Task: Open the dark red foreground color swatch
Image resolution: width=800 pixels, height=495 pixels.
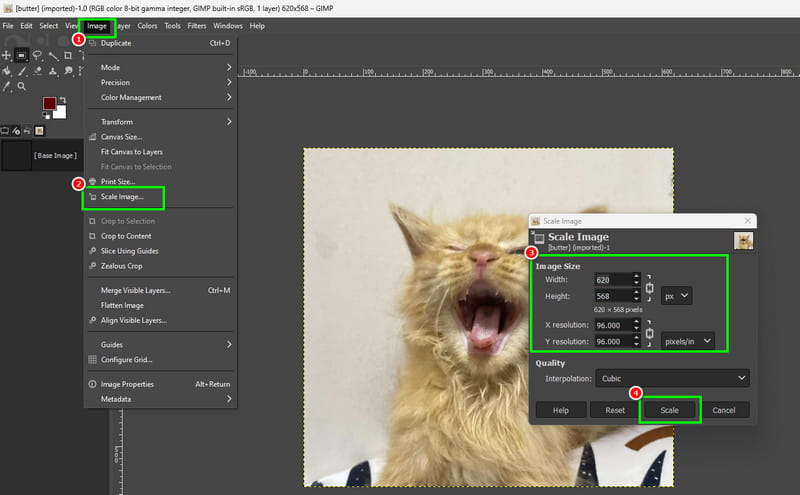Action: click(x=49, y=104)
